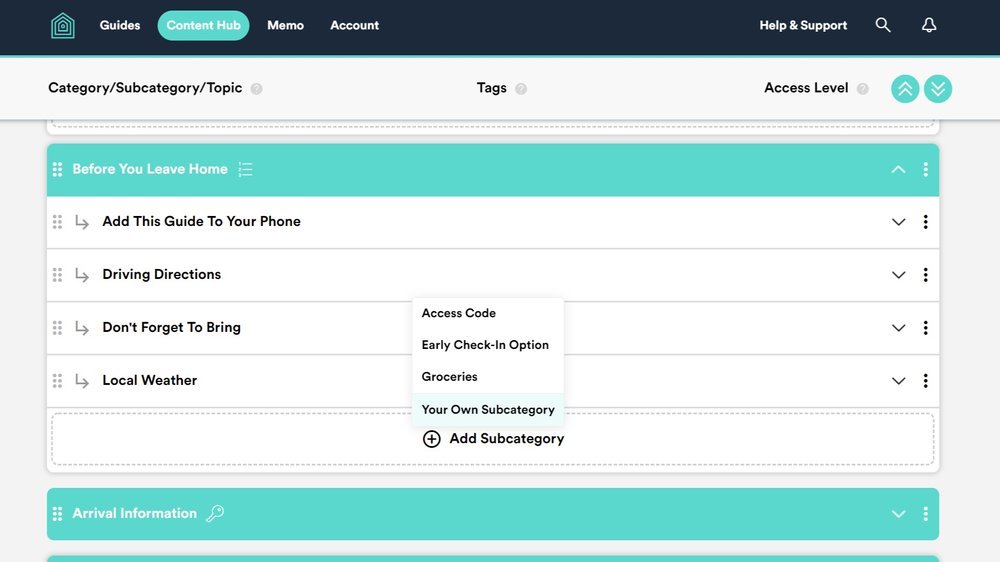Open Arrival Information three-dot menu
Screen dimensions: 1000x562
925,514
